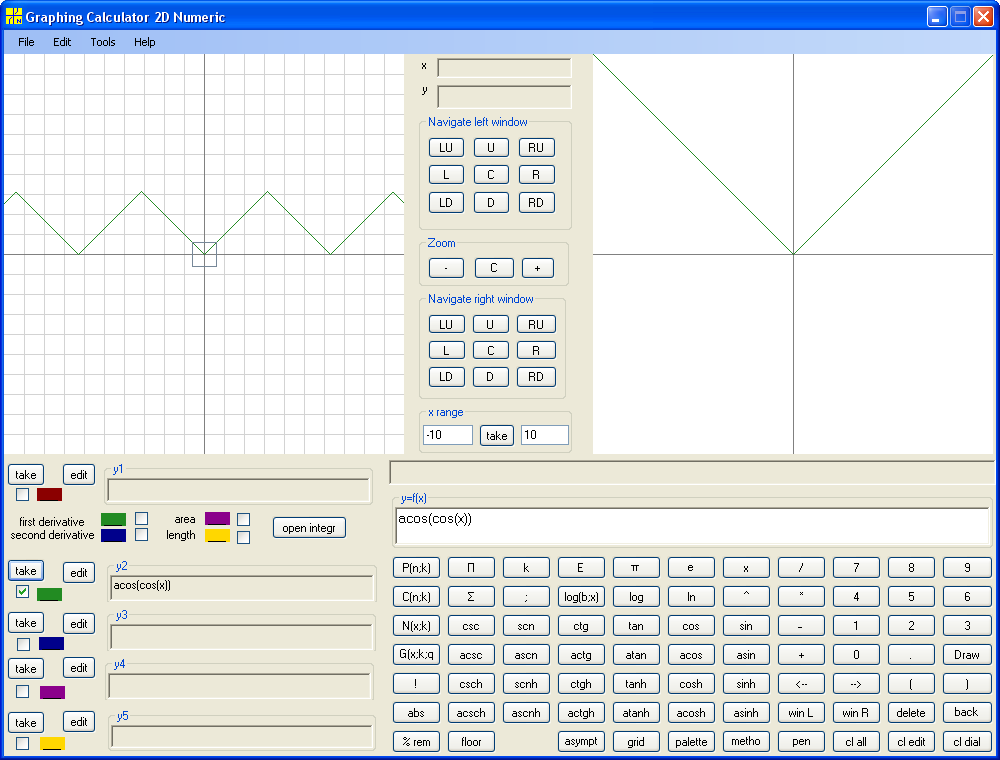Click the metho button
1000x760 pixels.
click(x=746, y=742)
